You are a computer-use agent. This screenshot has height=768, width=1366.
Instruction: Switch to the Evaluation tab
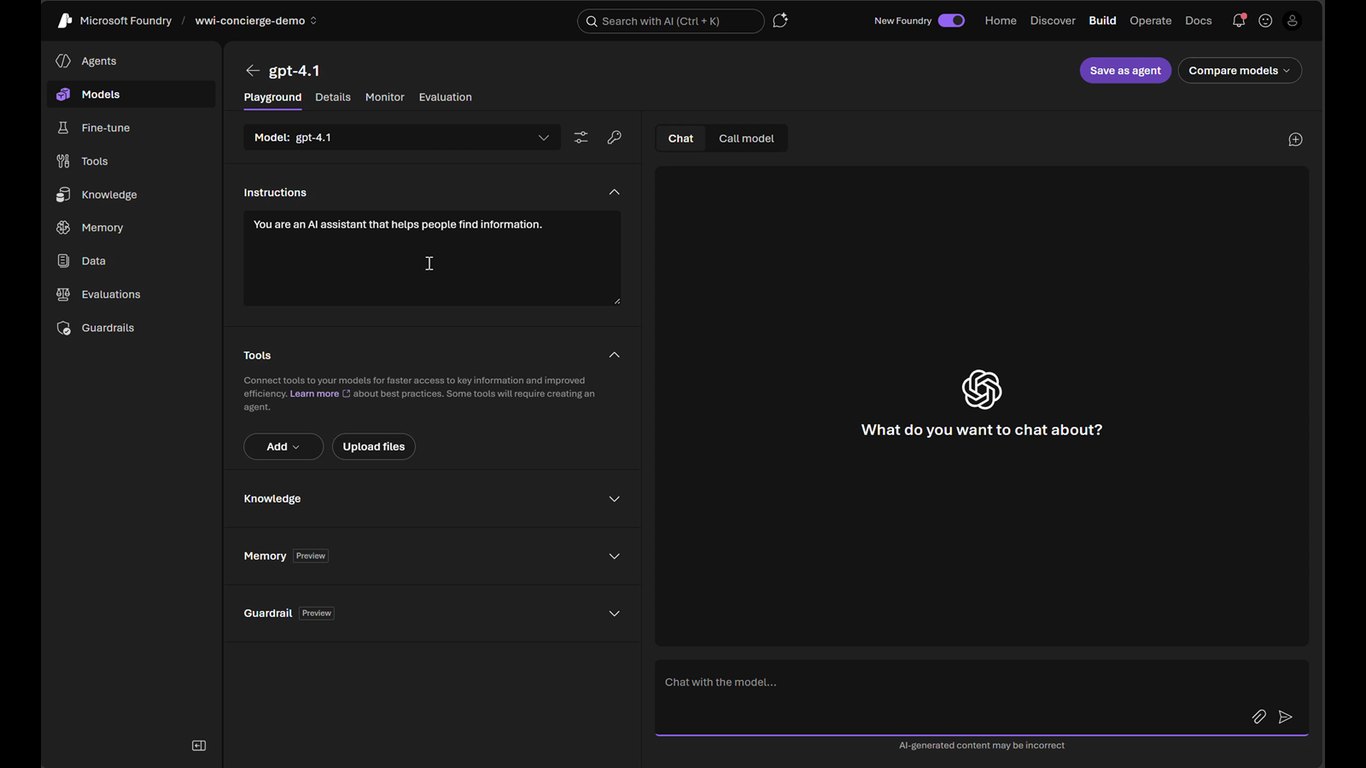[x=445, y=97]
